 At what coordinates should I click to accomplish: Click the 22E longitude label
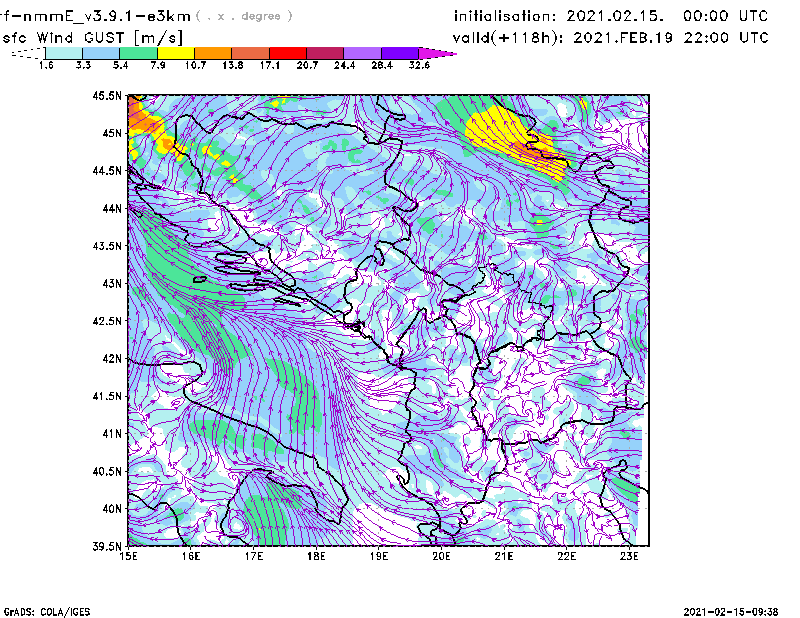pyautogui.click(x=567, y=556)
